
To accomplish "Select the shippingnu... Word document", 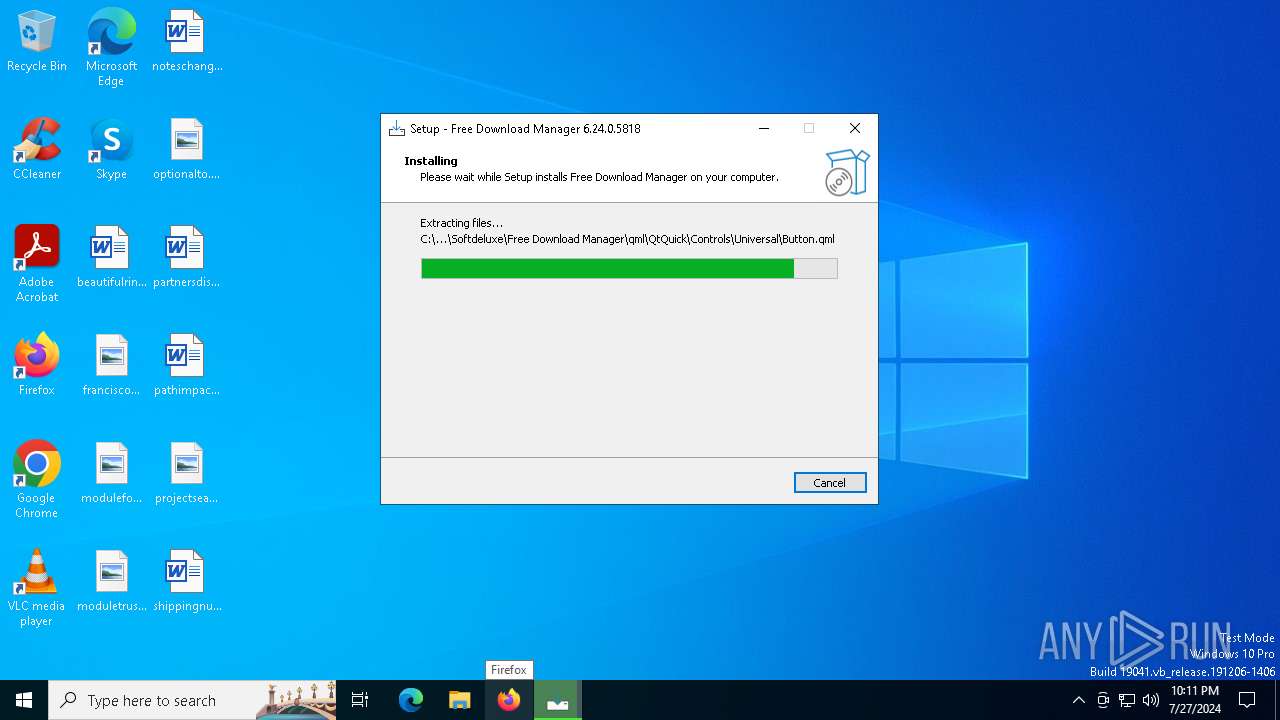I will point(187,582).
